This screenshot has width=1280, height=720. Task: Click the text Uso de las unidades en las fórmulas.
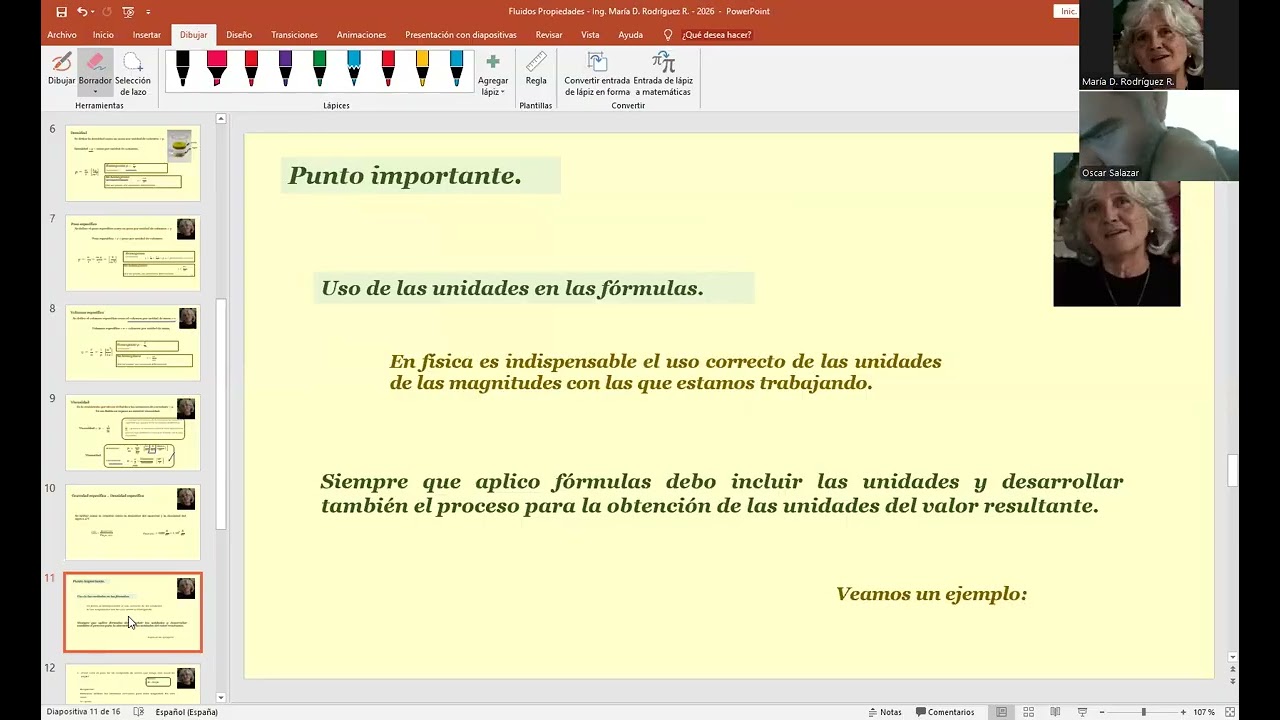(x=512, y=288)
